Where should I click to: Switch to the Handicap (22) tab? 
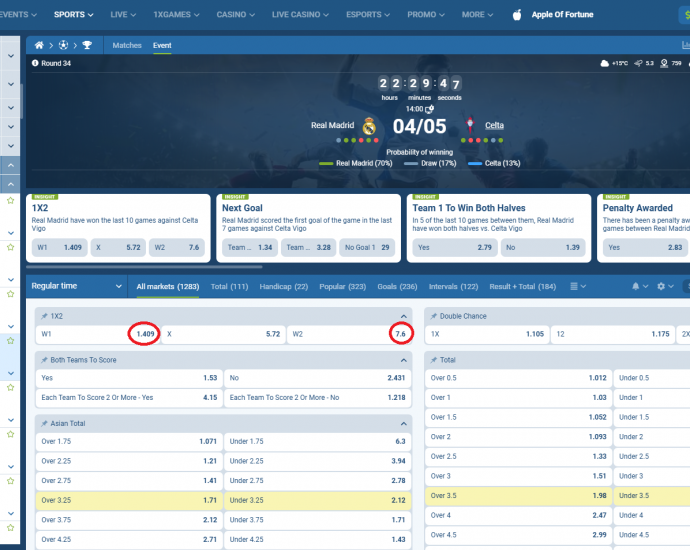(283, 286)
